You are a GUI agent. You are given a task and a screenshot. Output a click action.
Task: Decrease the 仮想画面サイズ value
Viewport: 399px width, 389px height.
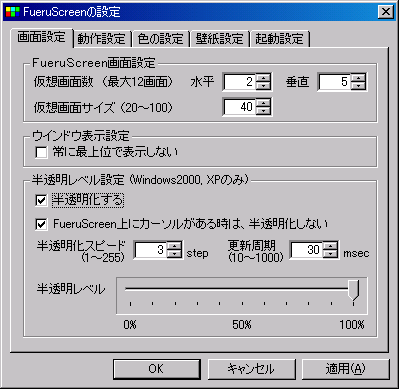tap(263, 111)
